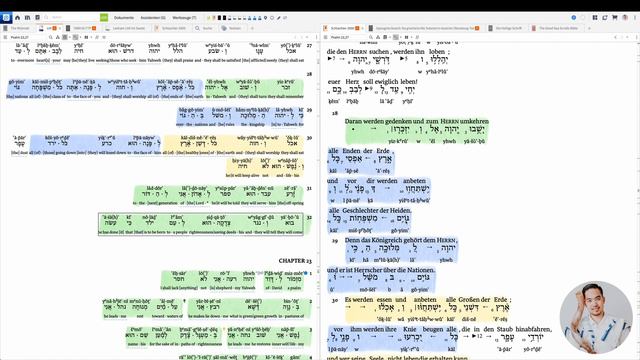Add a new tab in left pane

coord(252,28)
